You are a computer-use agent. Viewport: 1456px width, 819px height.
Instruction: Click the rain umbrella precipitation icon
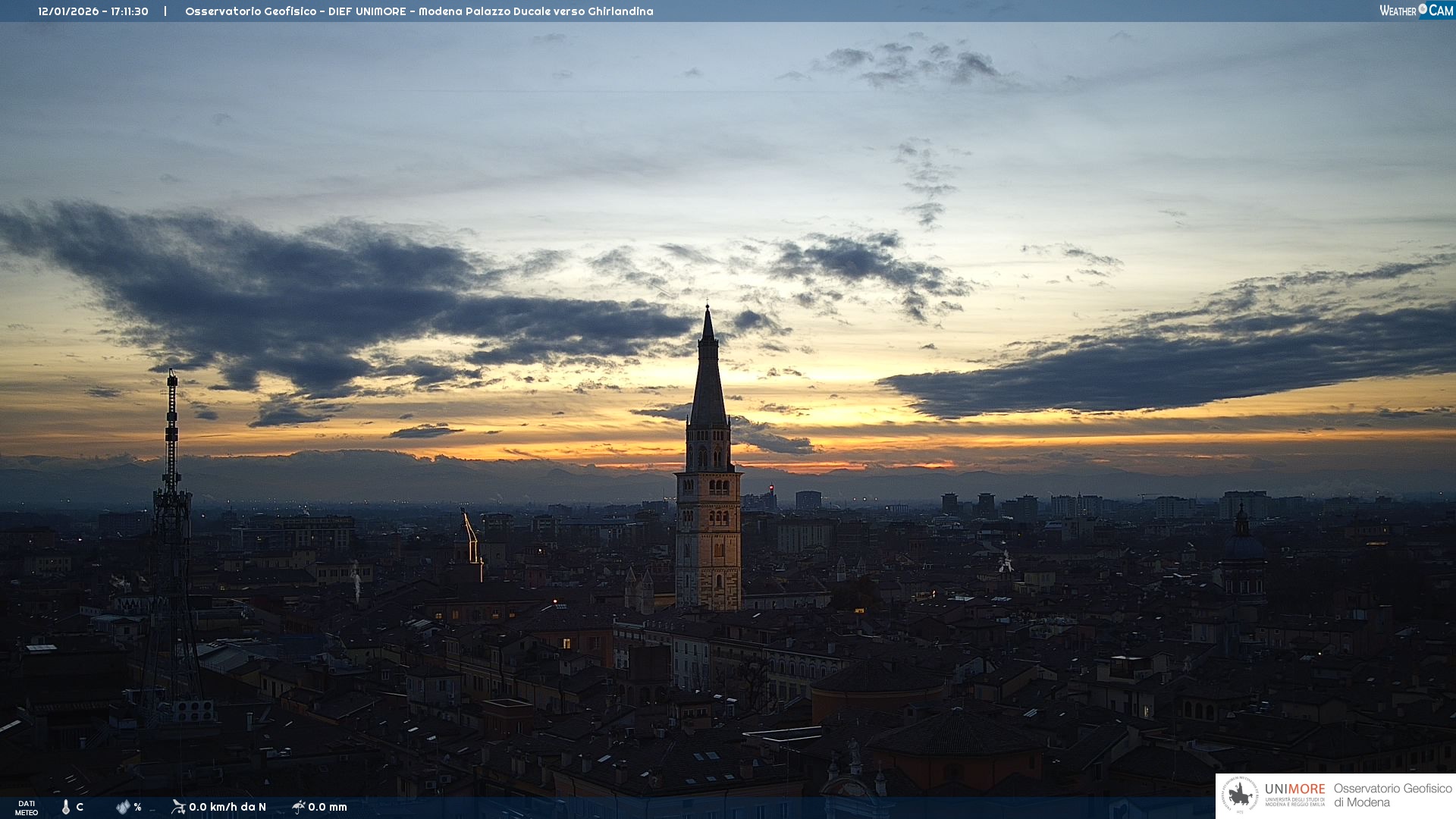tap(299, 806)
